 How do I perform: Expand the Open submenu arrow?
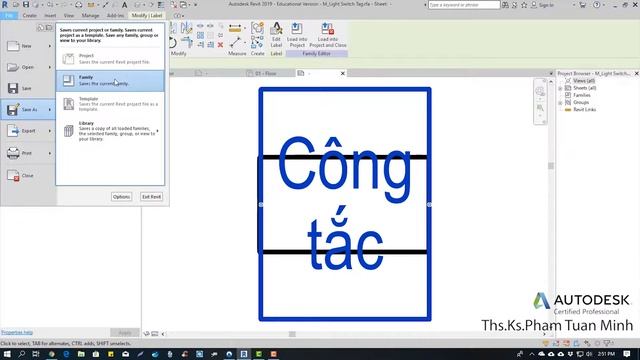[x=50, y=67]
